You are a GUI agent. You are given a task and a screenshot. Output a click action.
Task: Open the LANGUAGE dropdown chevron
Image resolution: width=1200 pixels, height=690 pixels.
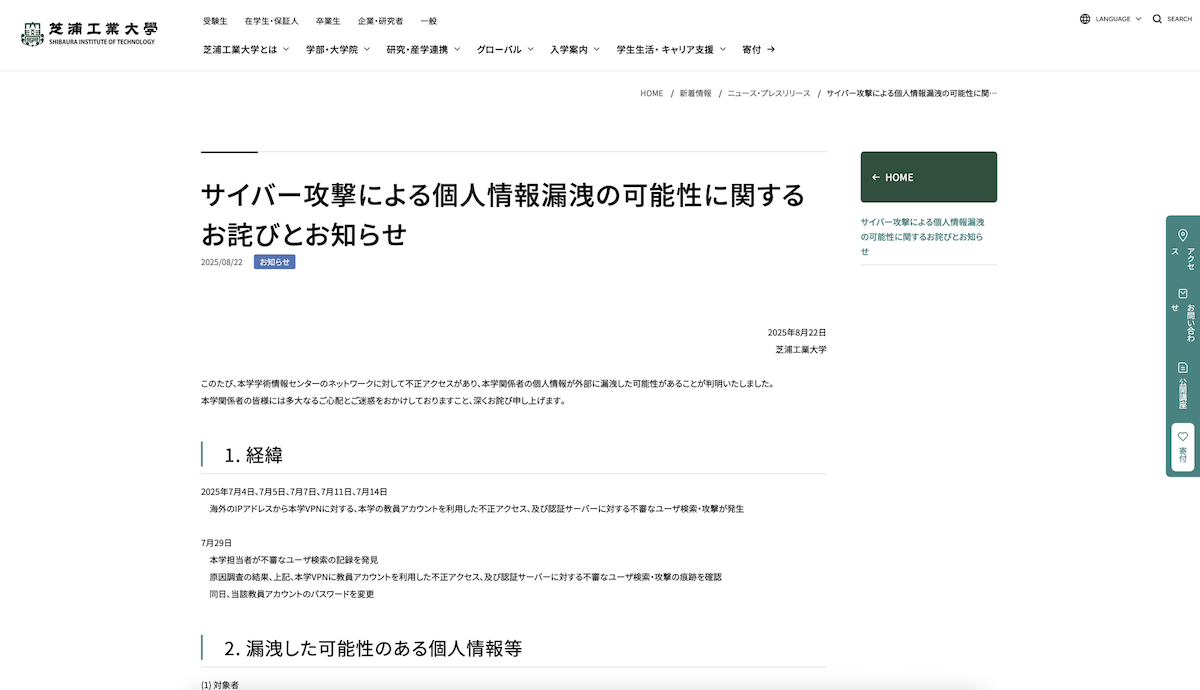tap(1138, 19)
